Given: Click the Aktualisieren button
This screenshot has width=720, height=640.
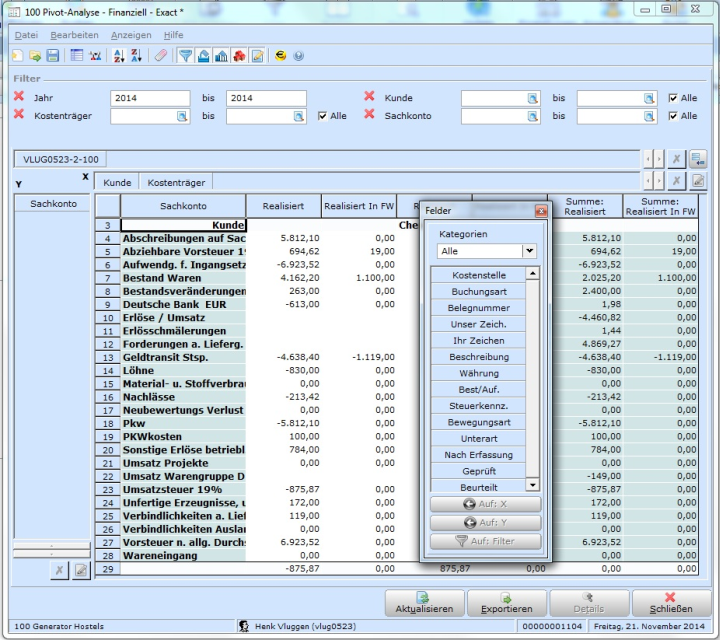Looking at the screenshot, I should coord(425,603).
